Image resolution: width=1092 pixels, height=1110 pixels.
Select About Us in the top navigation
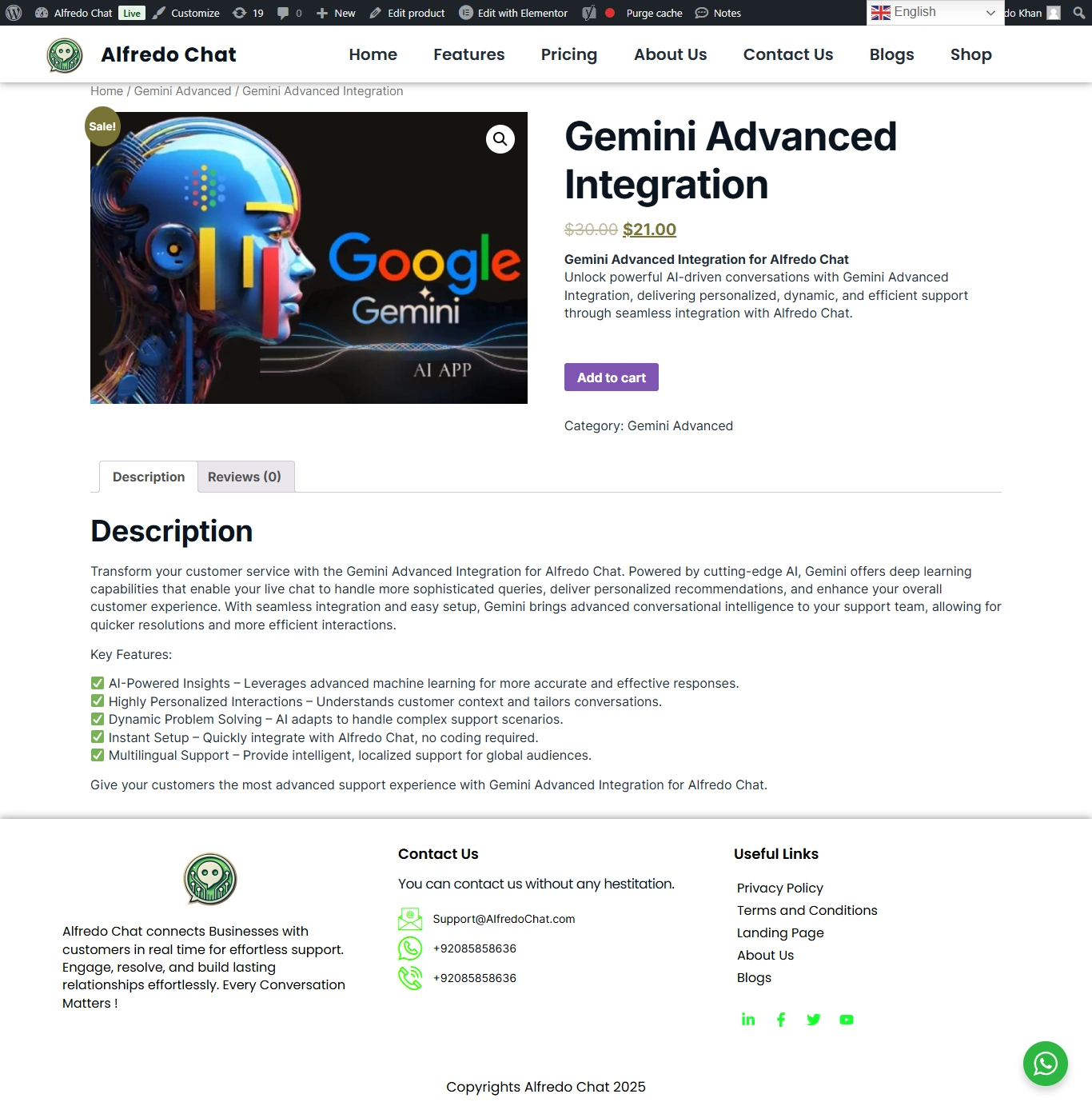(x=671, y=54)
